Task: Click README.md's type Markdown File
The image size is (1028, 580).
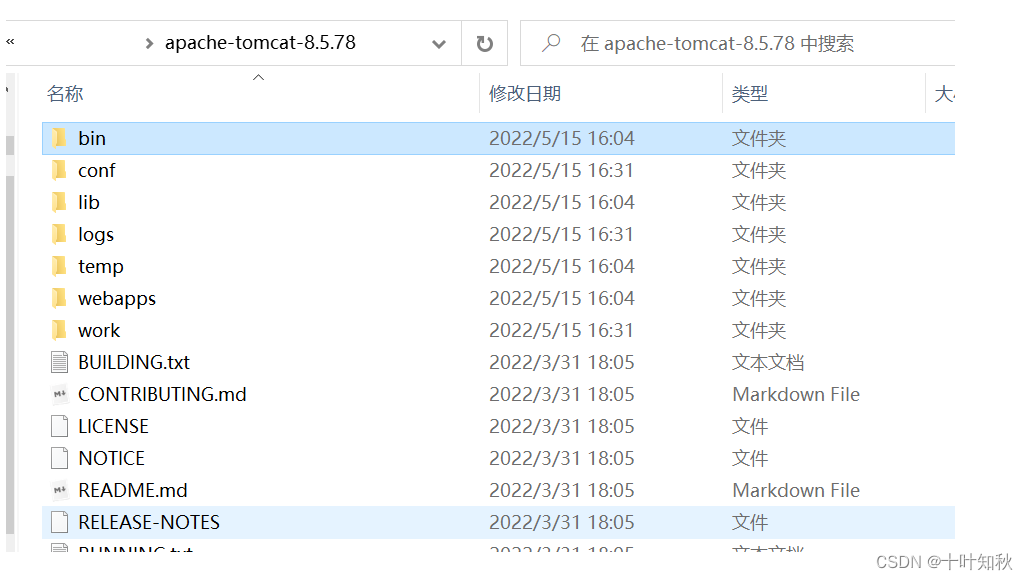Action: [796, 490]
